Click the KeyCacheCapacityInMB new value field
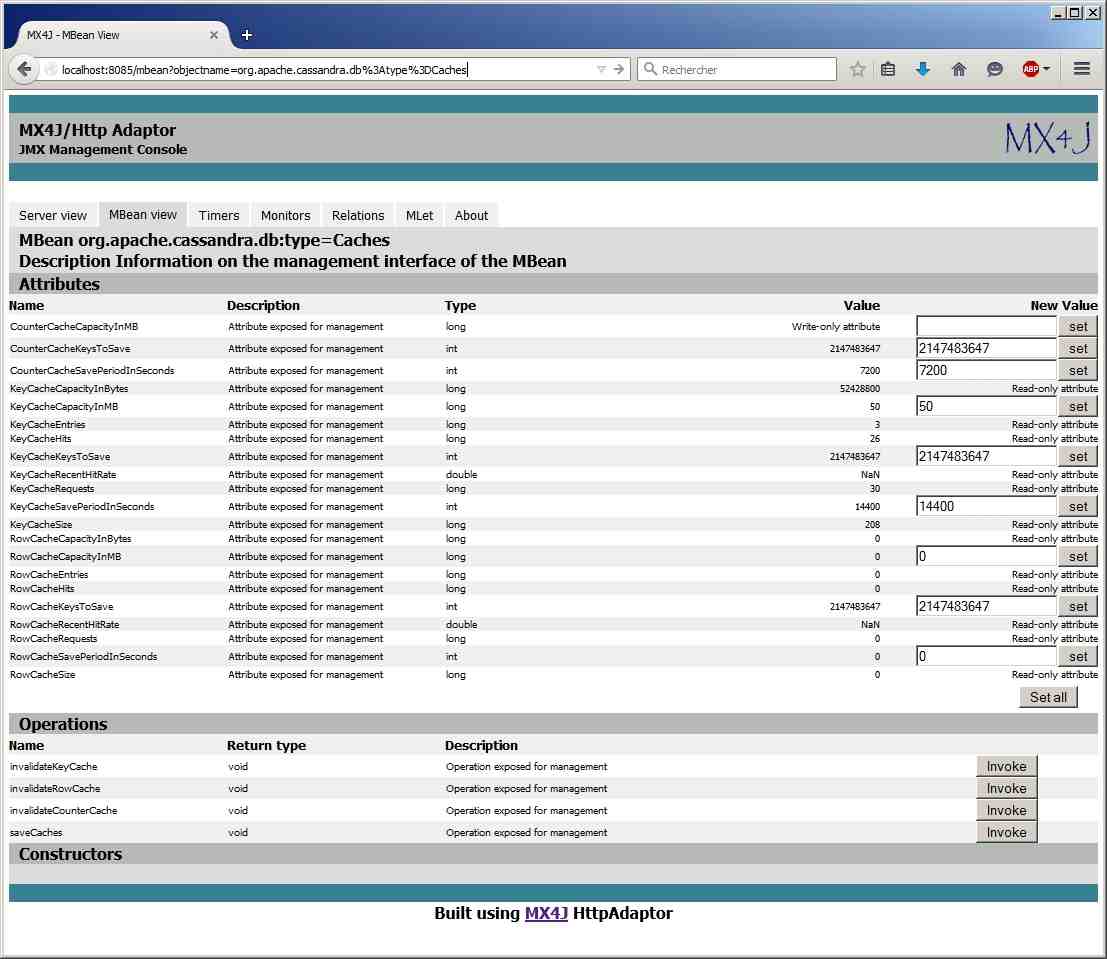This screenshot has width=1107, height=959. (986, 406)
